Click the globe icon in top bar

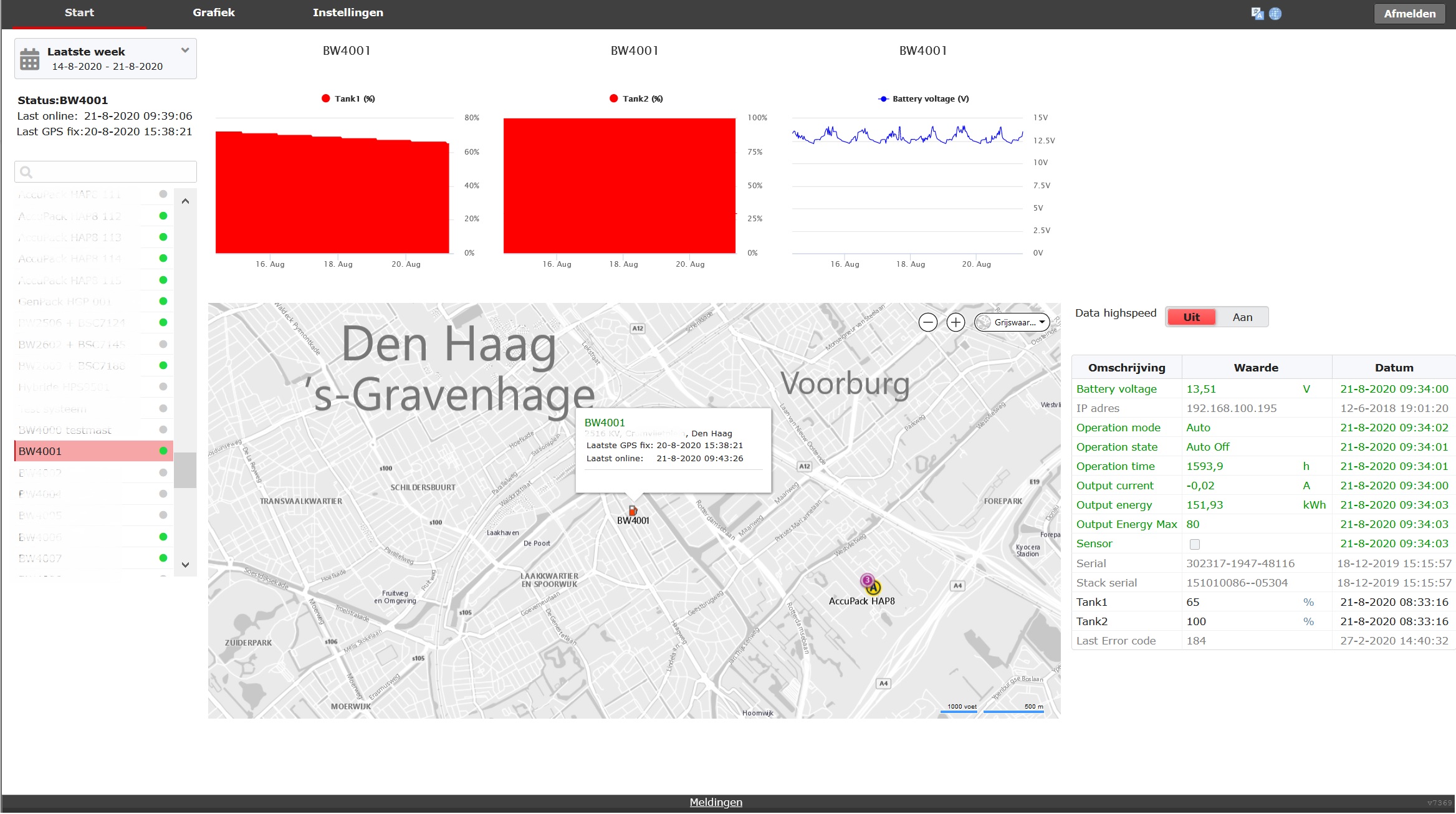(x=1275, y=14)
